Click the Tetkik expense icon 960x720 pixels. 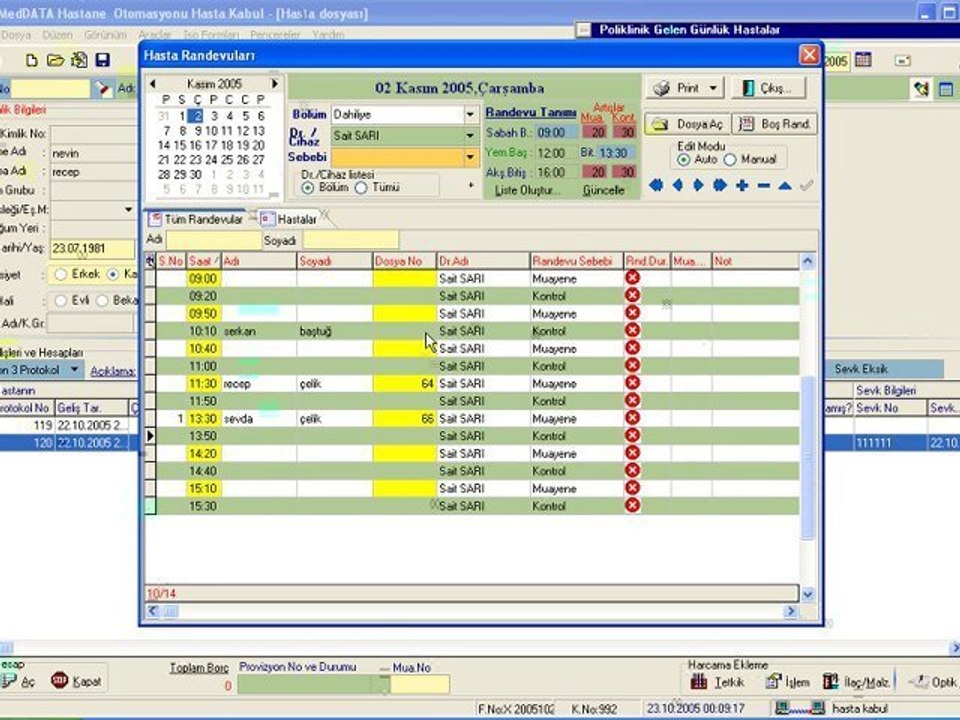pyautogui.click(x=699, y=681)
